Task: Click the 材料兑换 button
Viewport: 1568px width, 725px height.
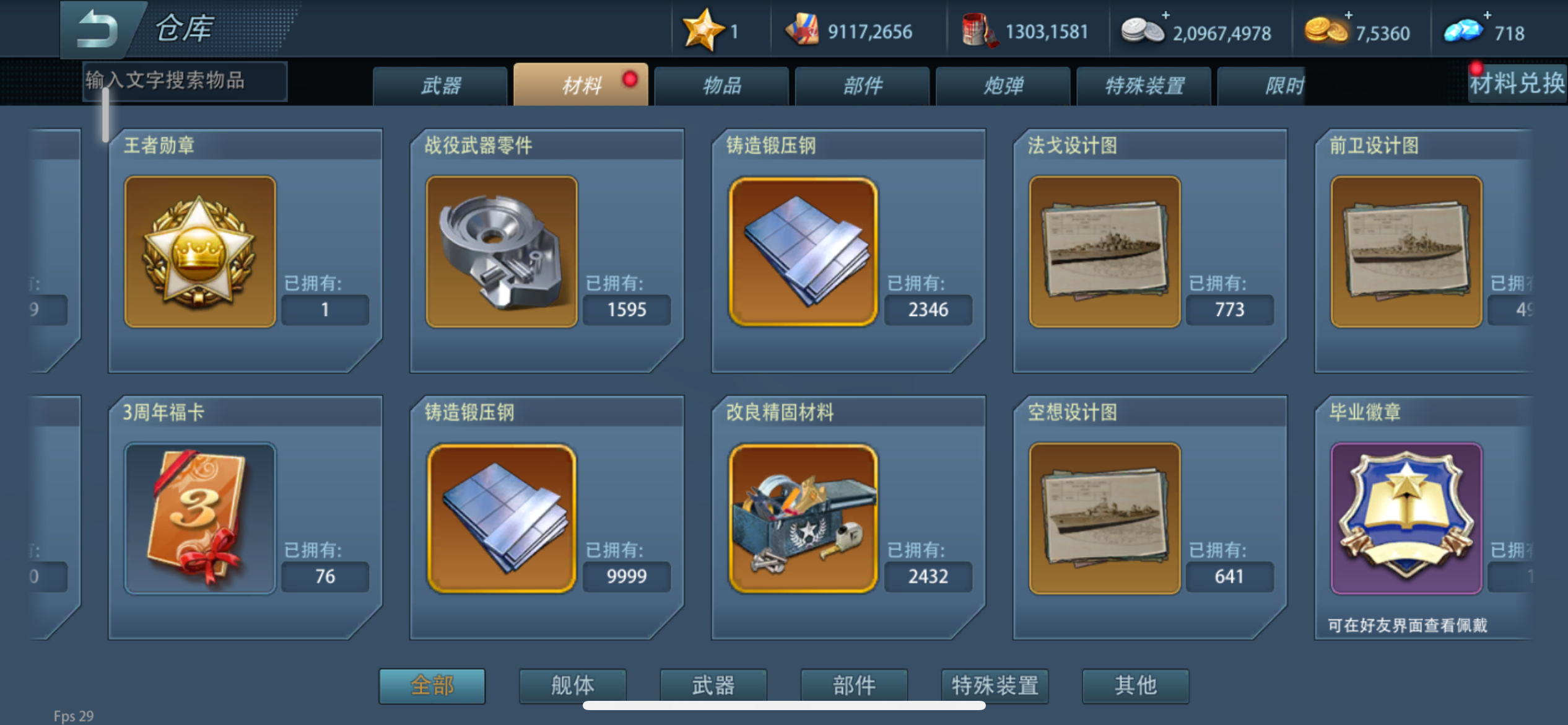Action: pyautogui.click(x=1517, y=83)
